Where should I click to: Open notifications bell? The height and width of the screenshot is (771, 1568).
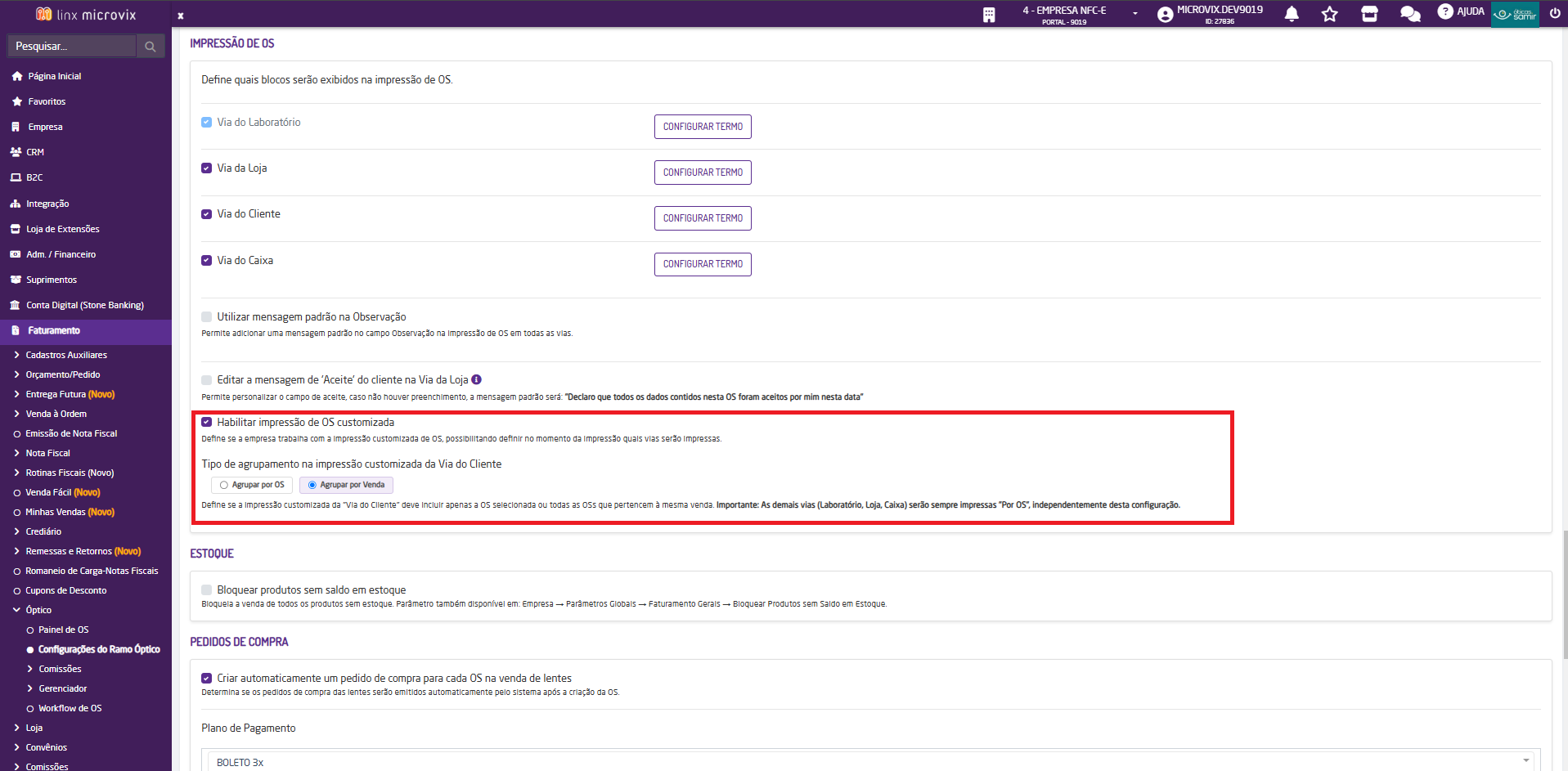pos(1292,14)
